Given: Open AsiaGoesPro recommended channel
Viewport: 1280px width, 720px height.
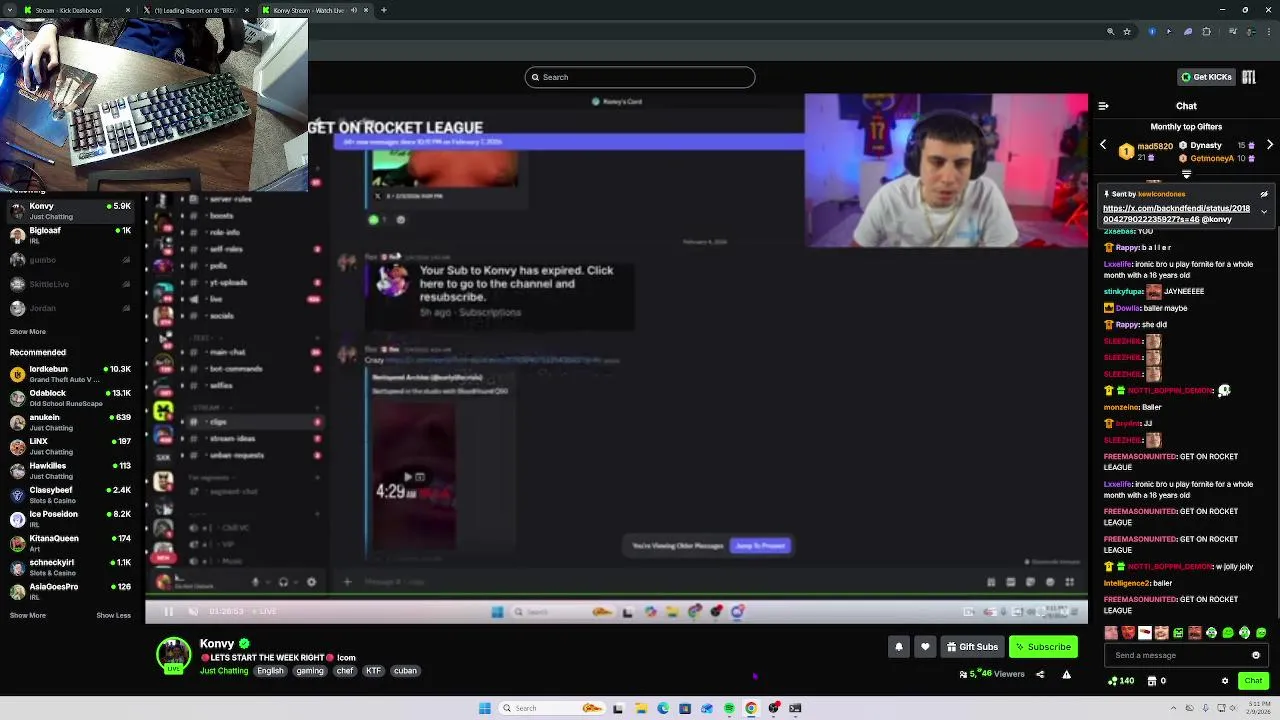Looking at the screenshot, I should point(70,591).
